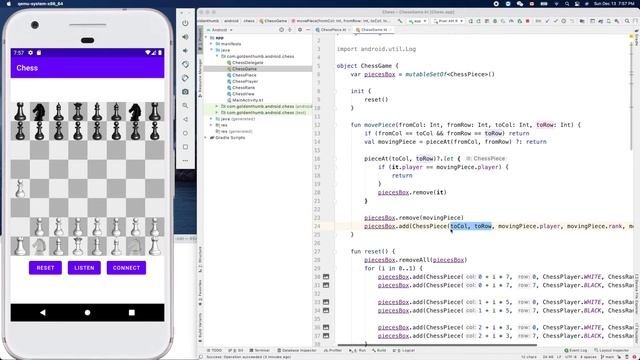Click the macOS clock in the menu bar
Image resolution: width=640 pixels, height=360 pixels.
(x=614, y=4)
